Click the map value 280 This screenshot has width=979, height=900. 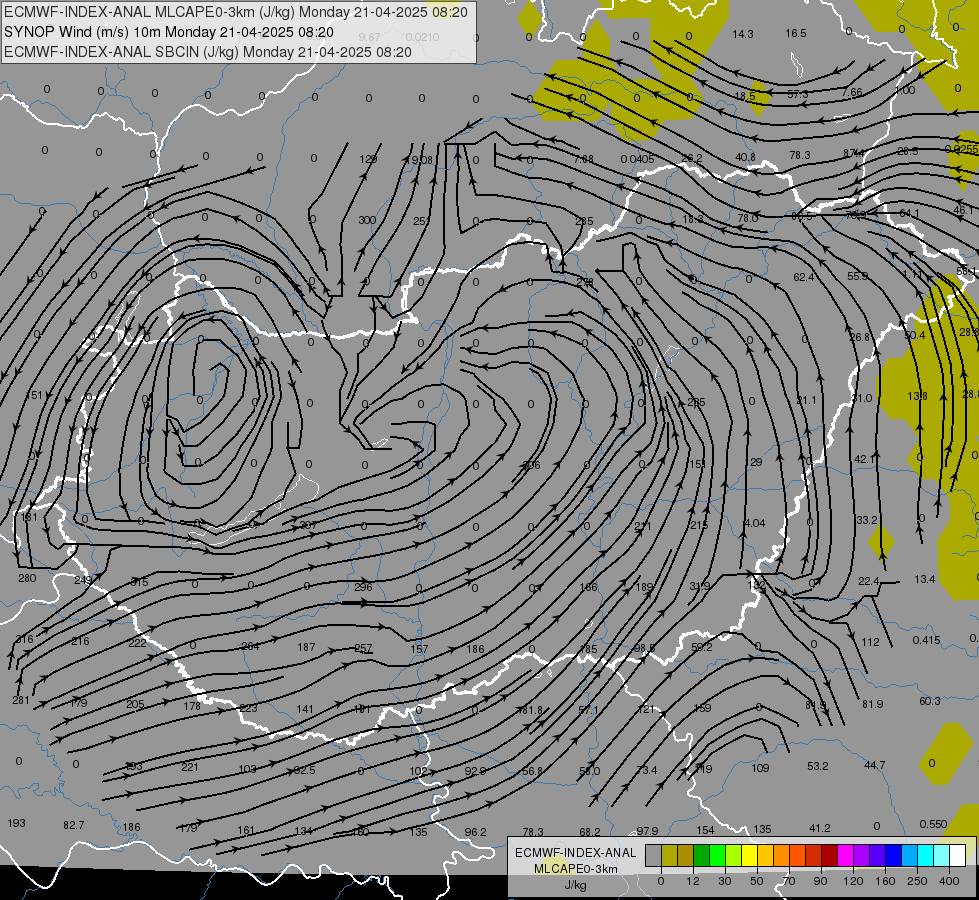[x=27, y=578]
